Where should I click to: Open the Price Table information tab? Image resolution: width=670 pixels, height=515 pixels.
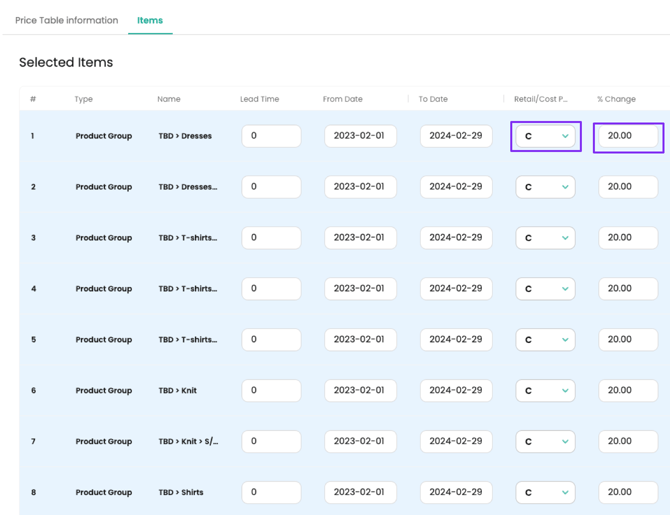pyautogui.click(x=66, y=20)
